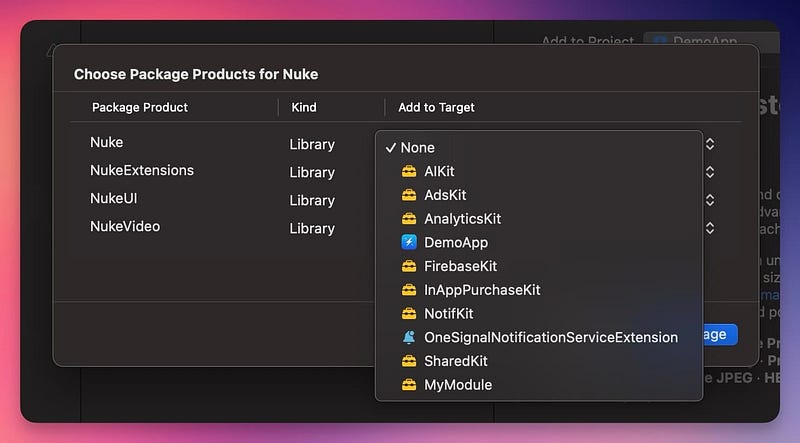Click the Package Product column header

(140, 107)
